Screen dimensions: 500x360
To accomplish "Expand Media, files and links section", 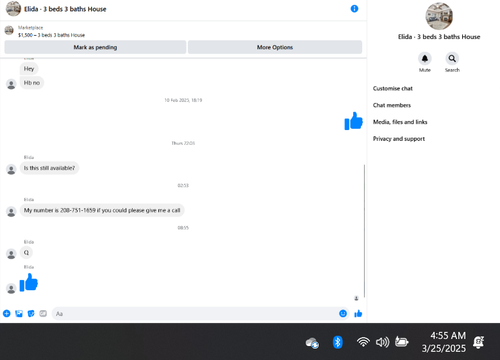I will (x=400, y=122).
